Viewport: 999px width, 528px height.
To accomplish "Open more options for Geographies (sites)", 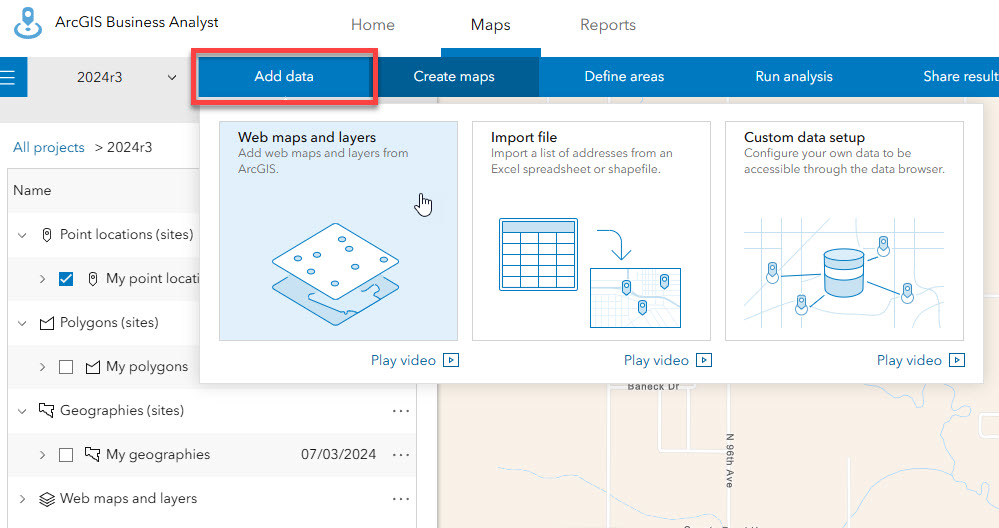I will [x=401, y=411].
